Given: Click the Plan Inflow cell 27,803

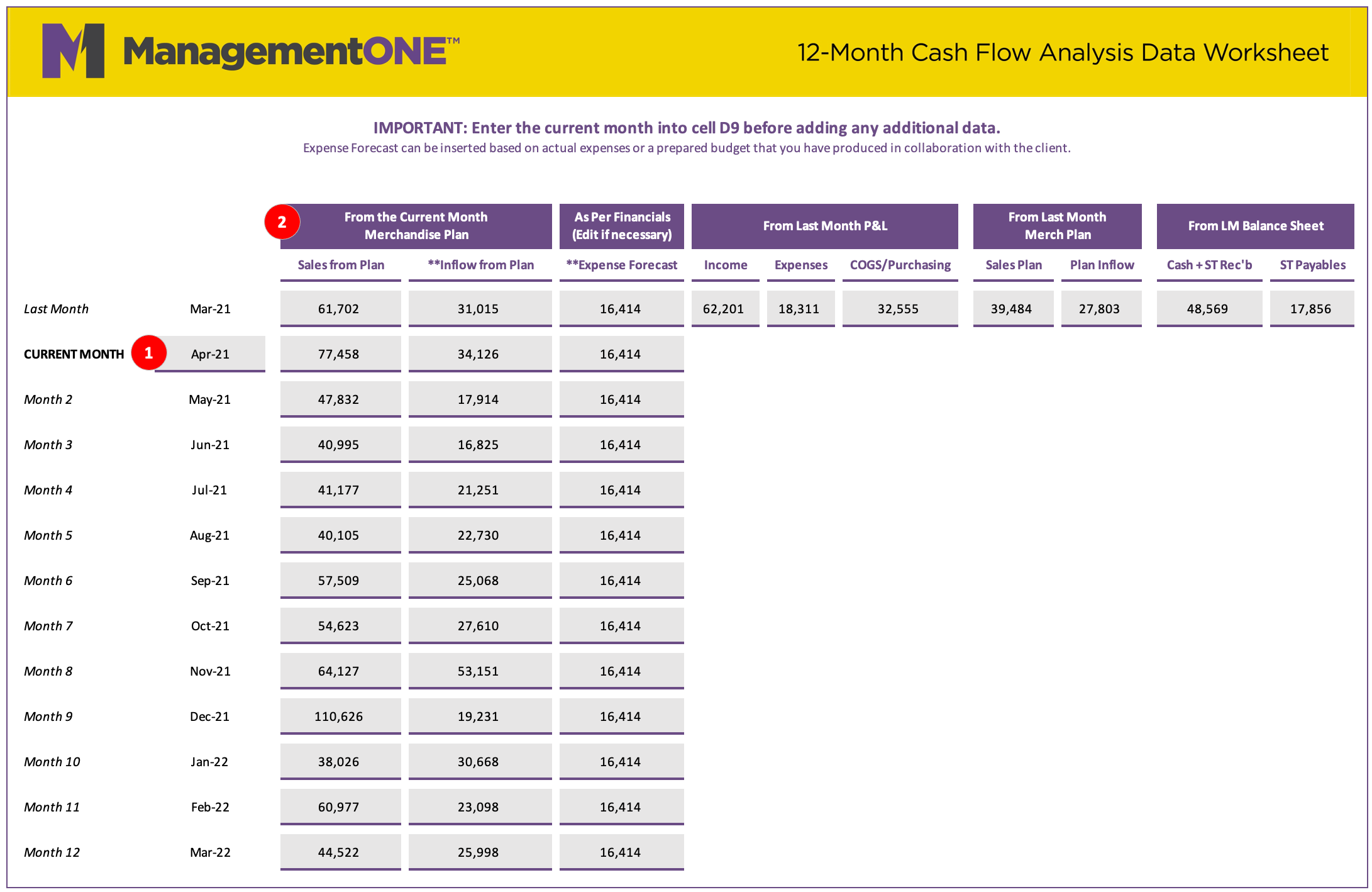Looking at the screenshot, I should coord(1101,308).
